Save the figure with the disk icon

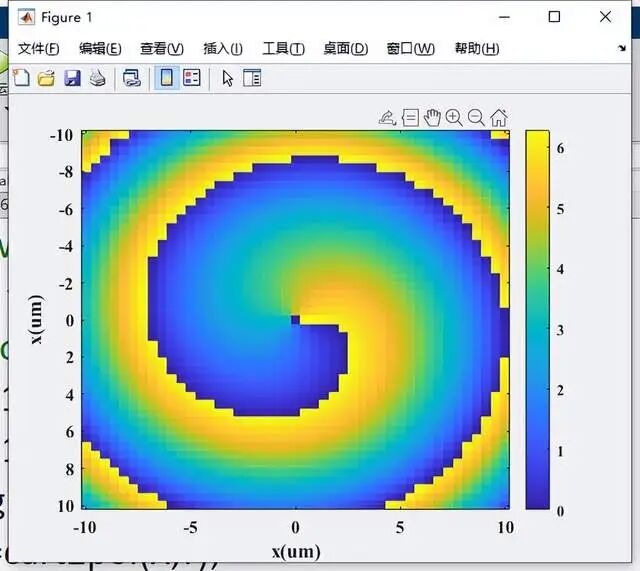[x=72, y=78]
